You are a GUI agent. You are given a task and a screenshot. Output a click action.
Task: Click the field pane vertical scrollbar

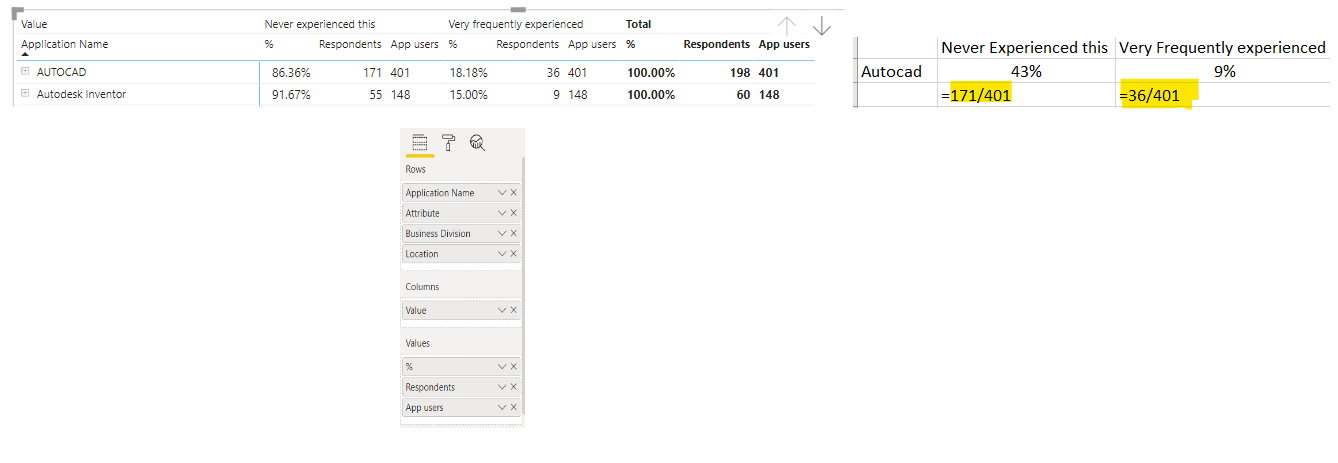point(524,285)
